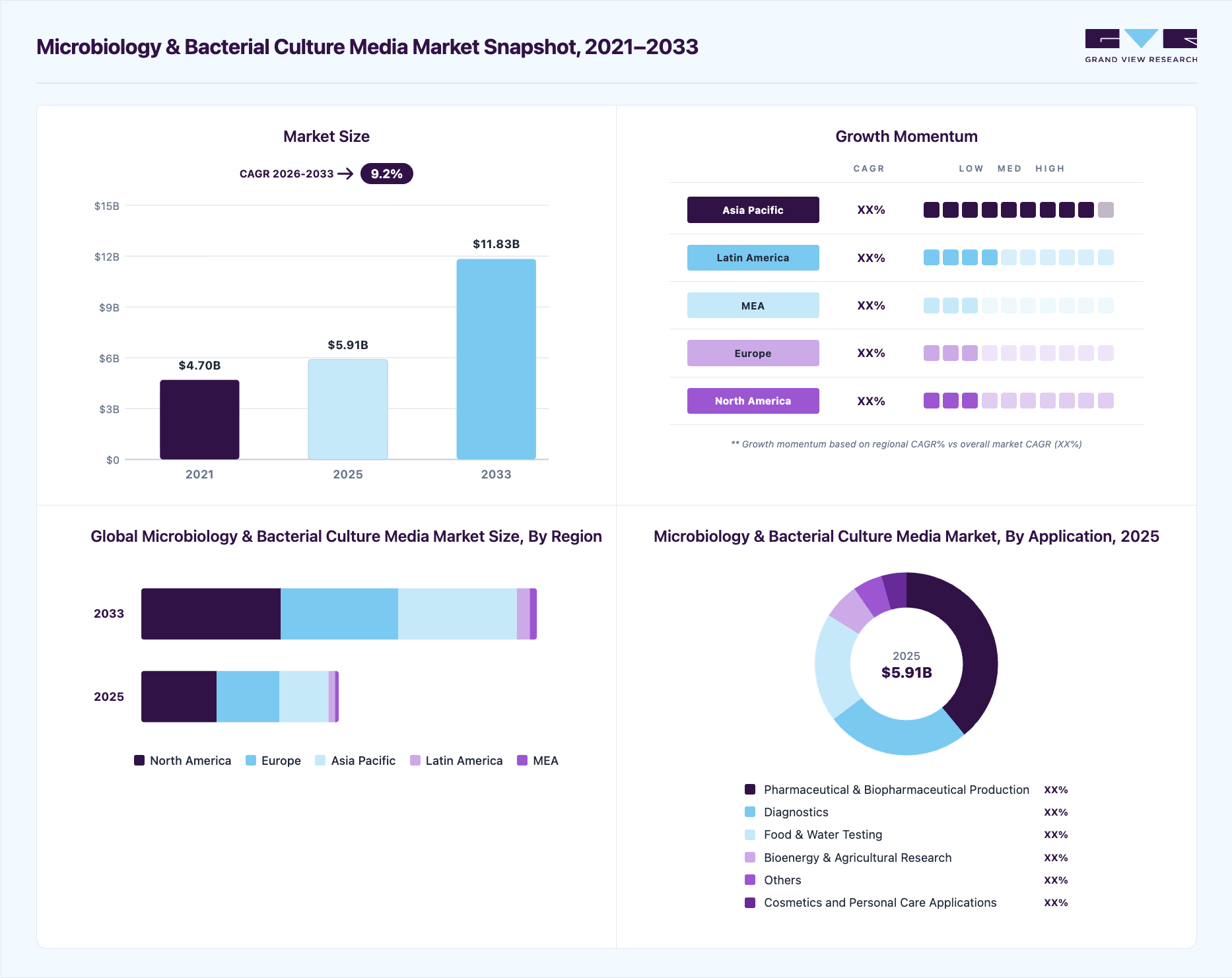Click the Bioenergy & Agricultural Research legend swatch

(750, 857)
